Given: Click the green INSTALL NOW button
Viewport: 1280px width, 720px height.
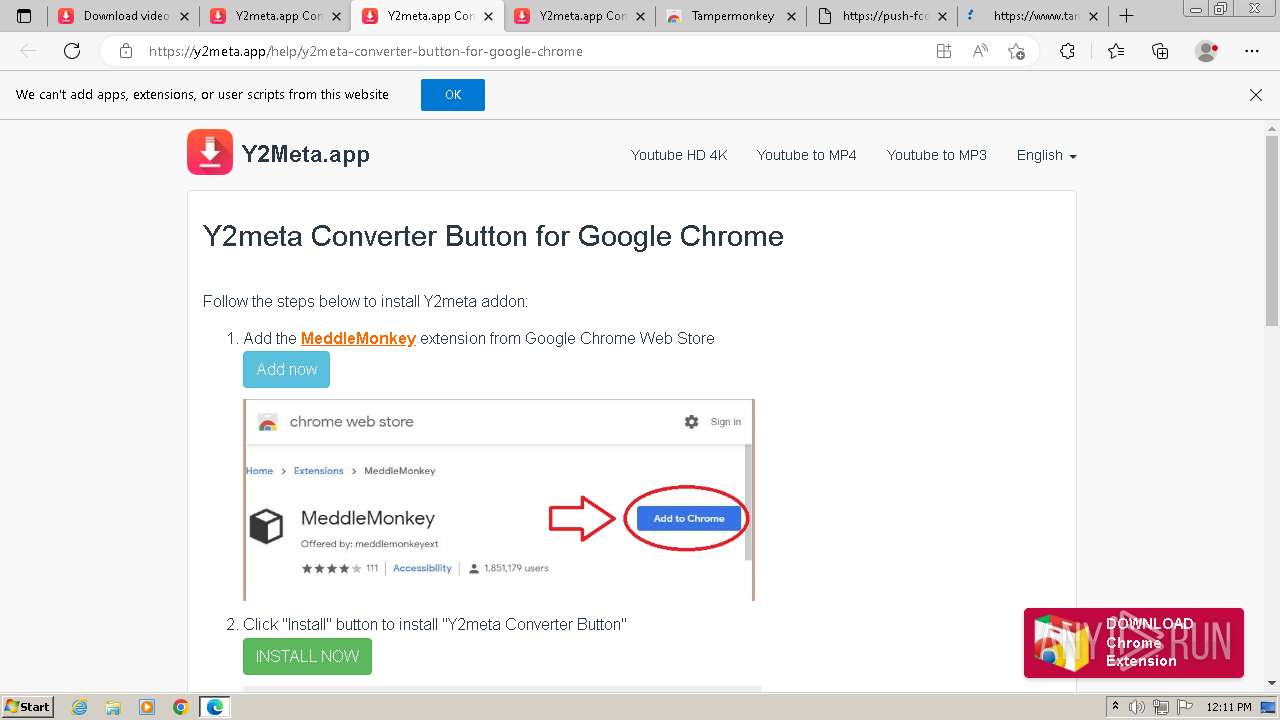Looking at the screenshot, I should [x=307, y=656].
